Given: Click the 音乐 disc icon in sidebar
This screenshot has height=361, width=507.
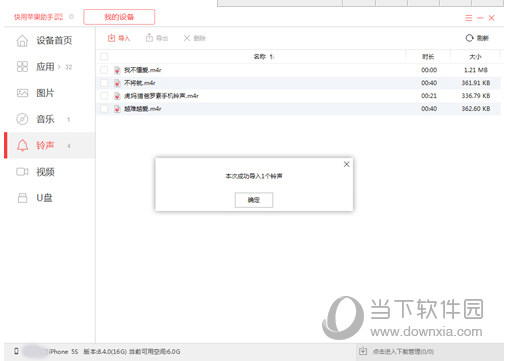Looking at the screenshot, I should [x=22, y=119].
